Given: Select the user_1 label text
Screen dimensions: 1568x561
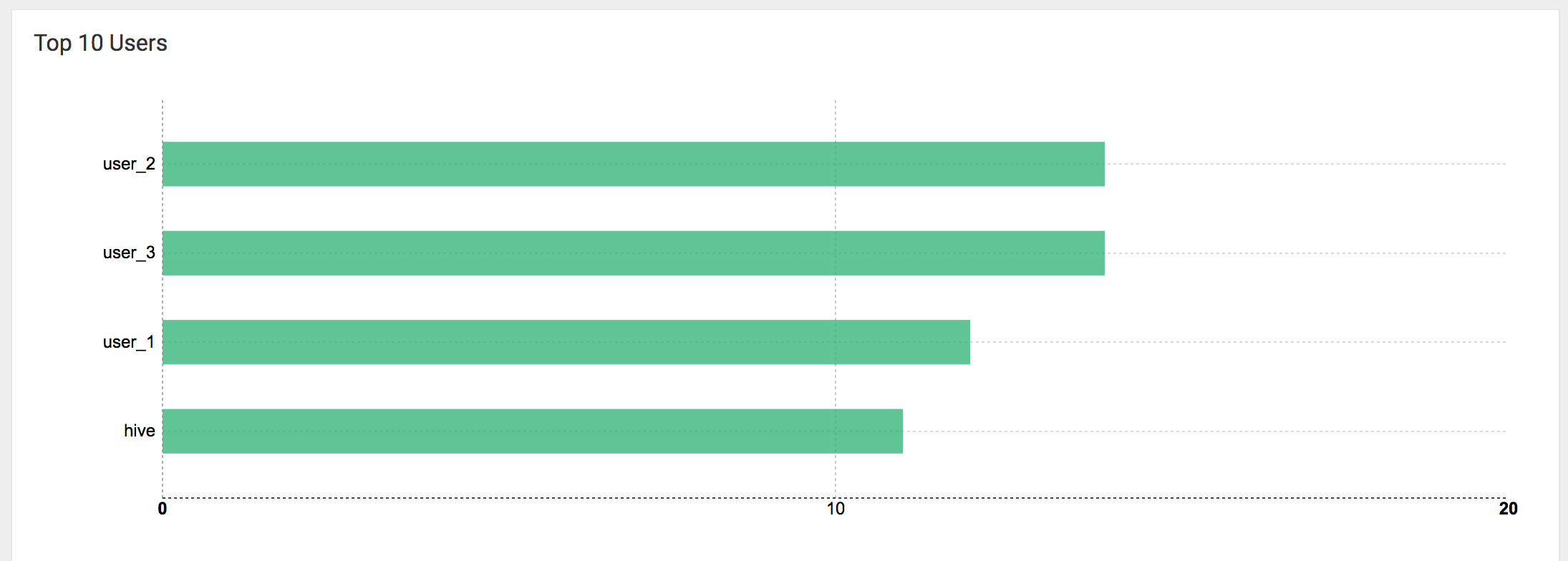Looking at the screenshot, I should [129, 342].
